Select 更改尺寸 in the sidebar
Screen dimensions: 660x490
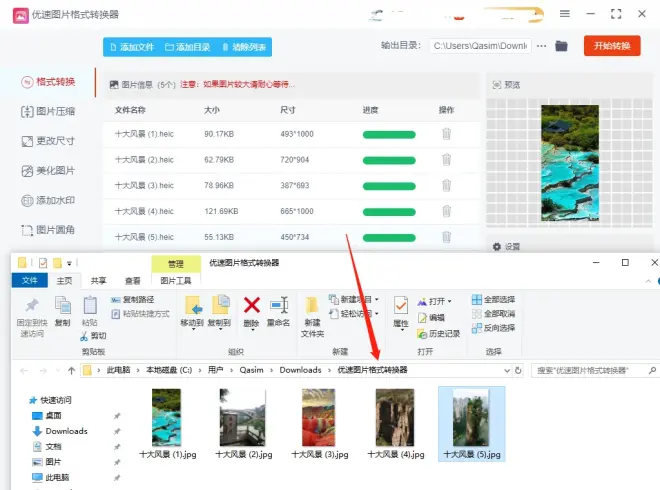pyautogui.click(x=48, y=141)
